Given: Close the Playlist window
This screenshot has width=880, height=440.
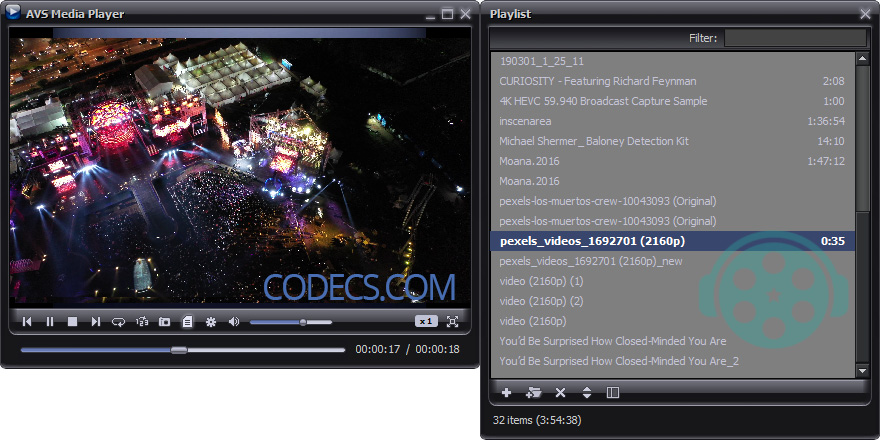Looking at the screenshot, I should [865, 14].
